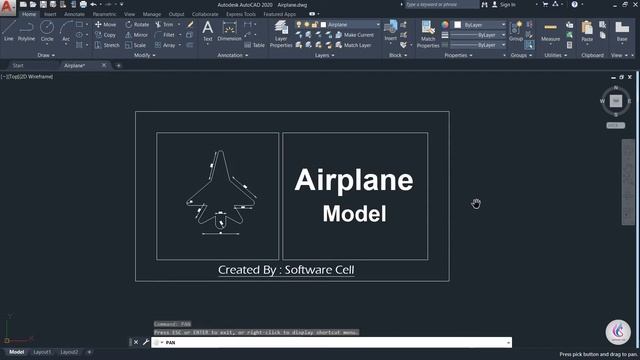Expand the Utilities panel
Image resolution: width=640 pixels, height=360 pixels.
click(x=556, y=55)
